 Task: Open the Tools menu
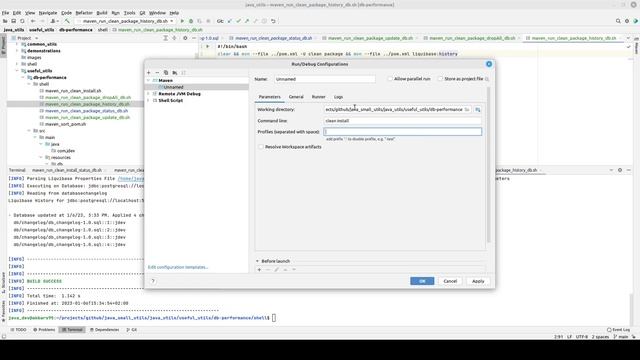tap(129, 13)
